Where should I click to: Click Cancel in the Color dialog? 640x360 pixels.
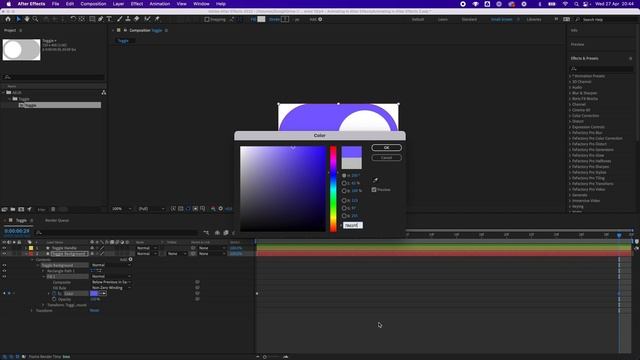[386, 158]
